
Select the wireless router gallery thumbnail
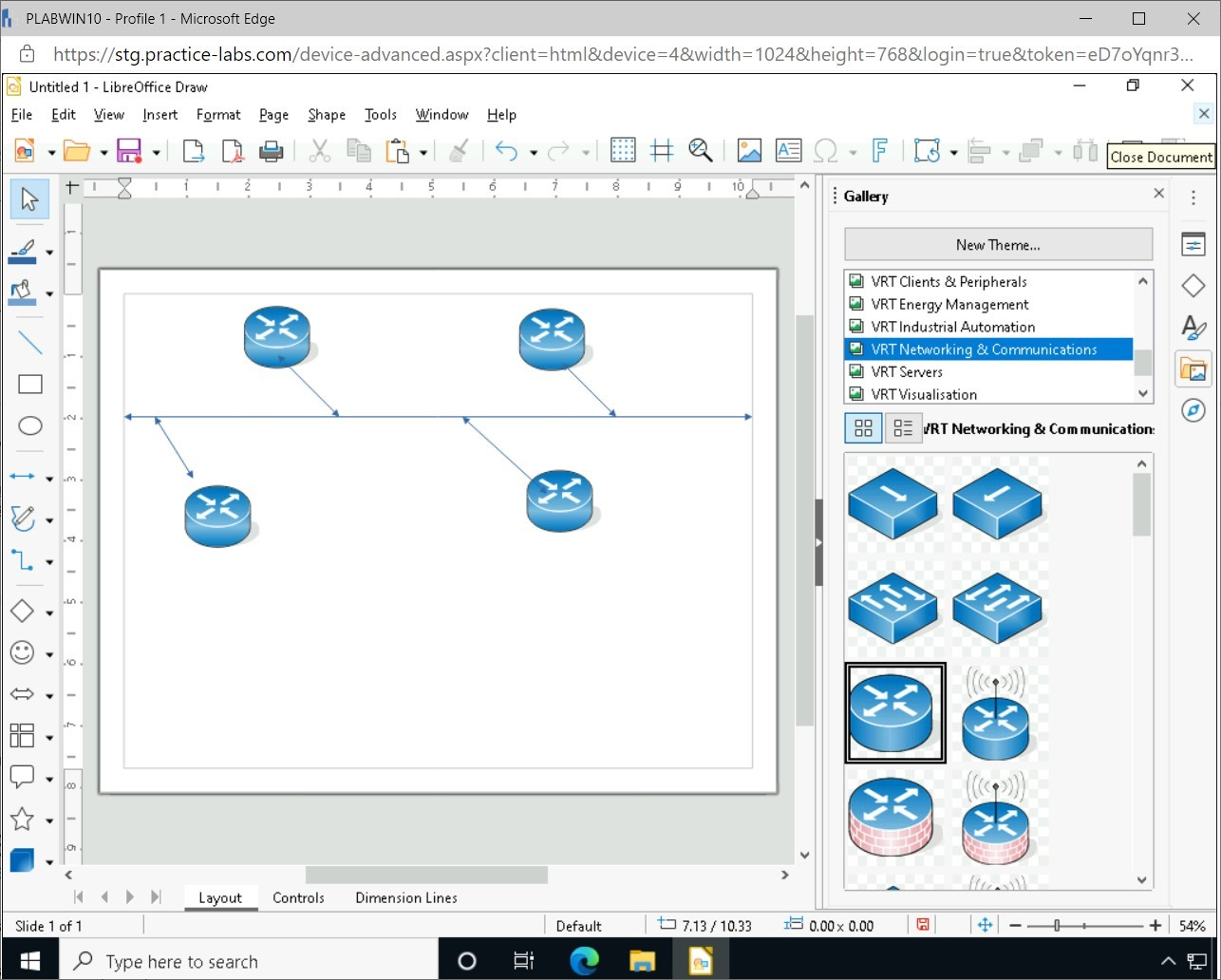(x=995, y=713)
